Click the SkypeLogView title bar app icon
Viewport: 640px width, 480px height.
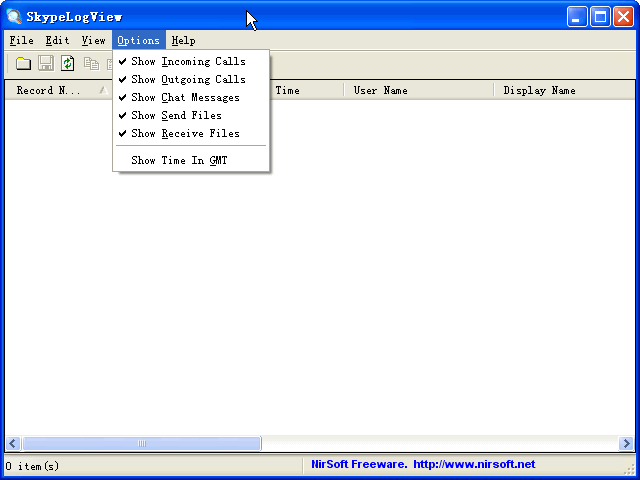point(14,17)
